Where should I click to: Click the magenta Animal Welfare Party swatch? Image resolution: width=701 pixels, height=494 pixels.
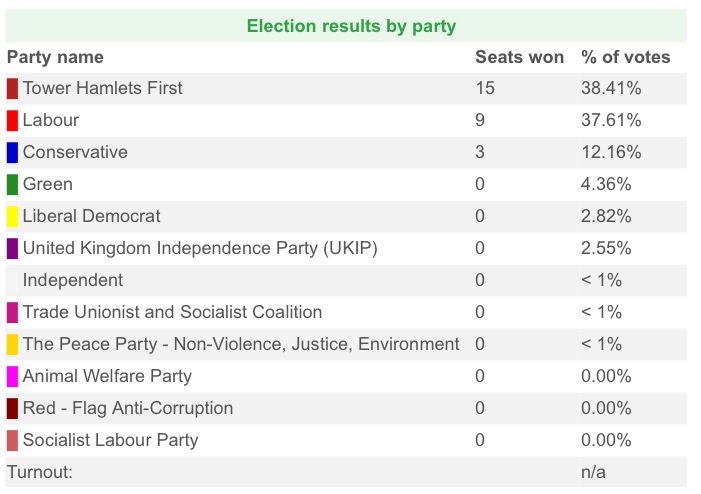tap(12, 376)
